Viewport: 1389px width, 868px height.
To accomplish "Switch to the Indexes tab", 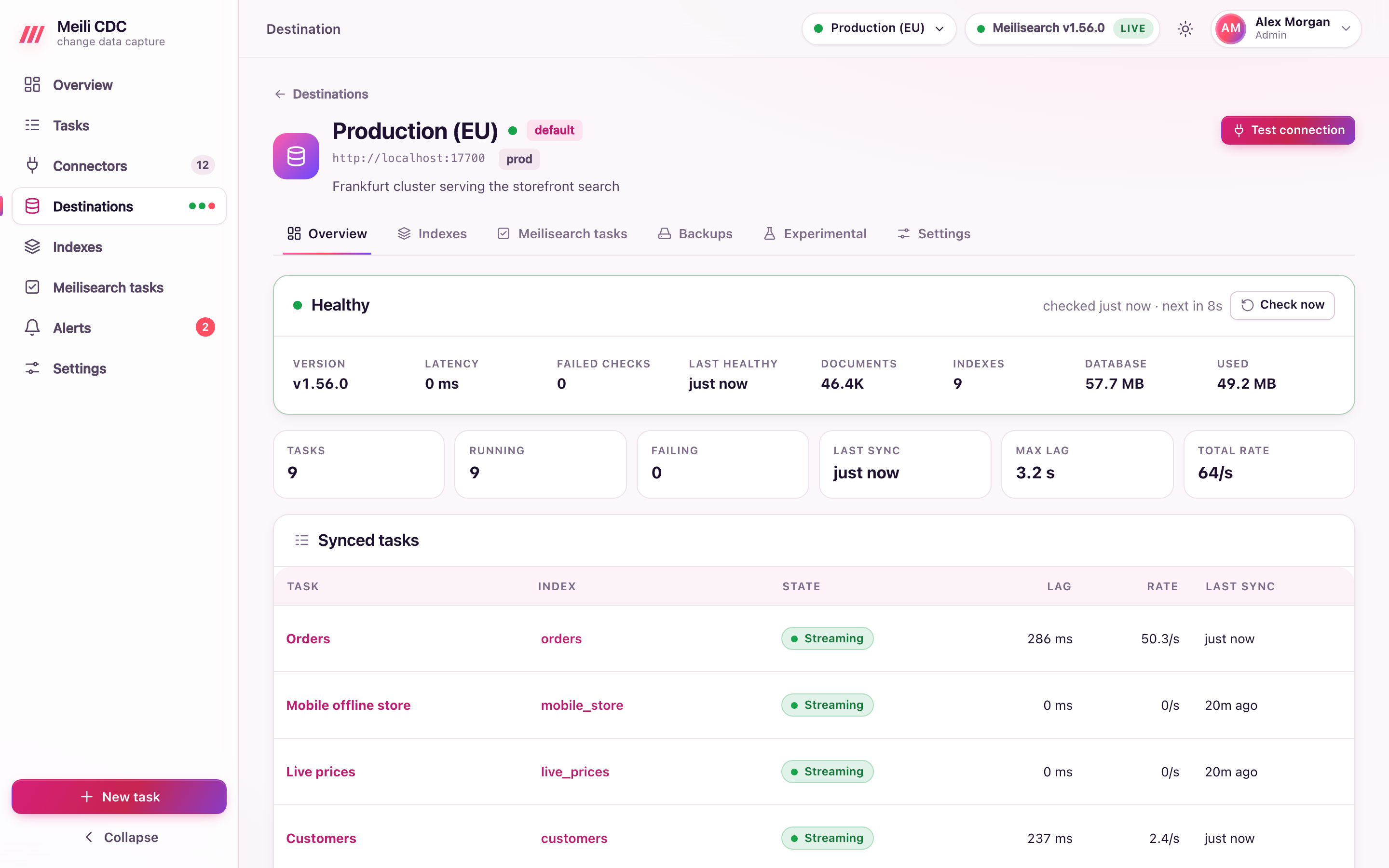I will 432,234.
